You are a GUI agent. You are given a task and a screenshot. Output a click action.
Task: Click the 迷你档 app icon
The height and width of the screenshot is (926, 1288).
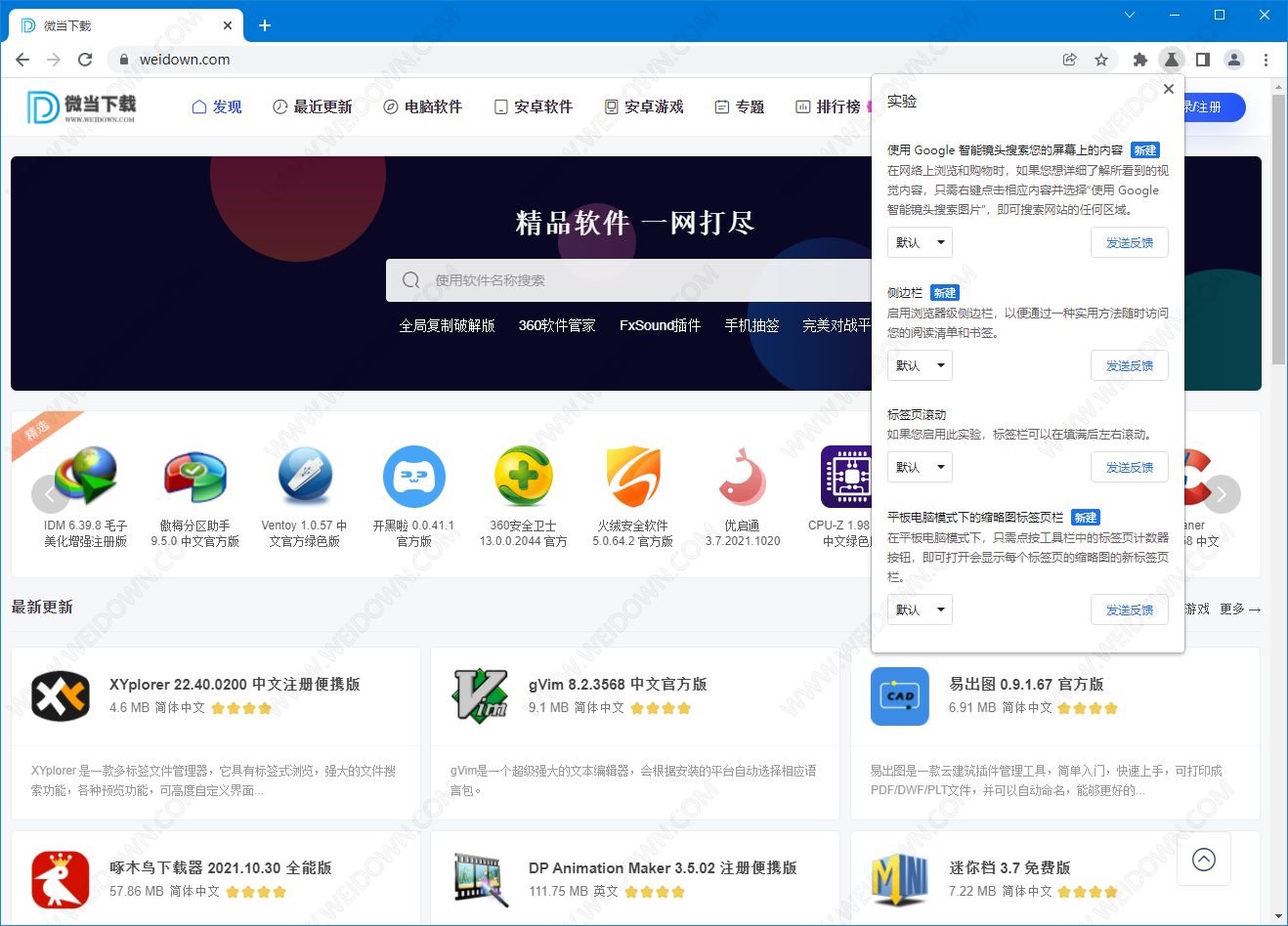[900, 880]
